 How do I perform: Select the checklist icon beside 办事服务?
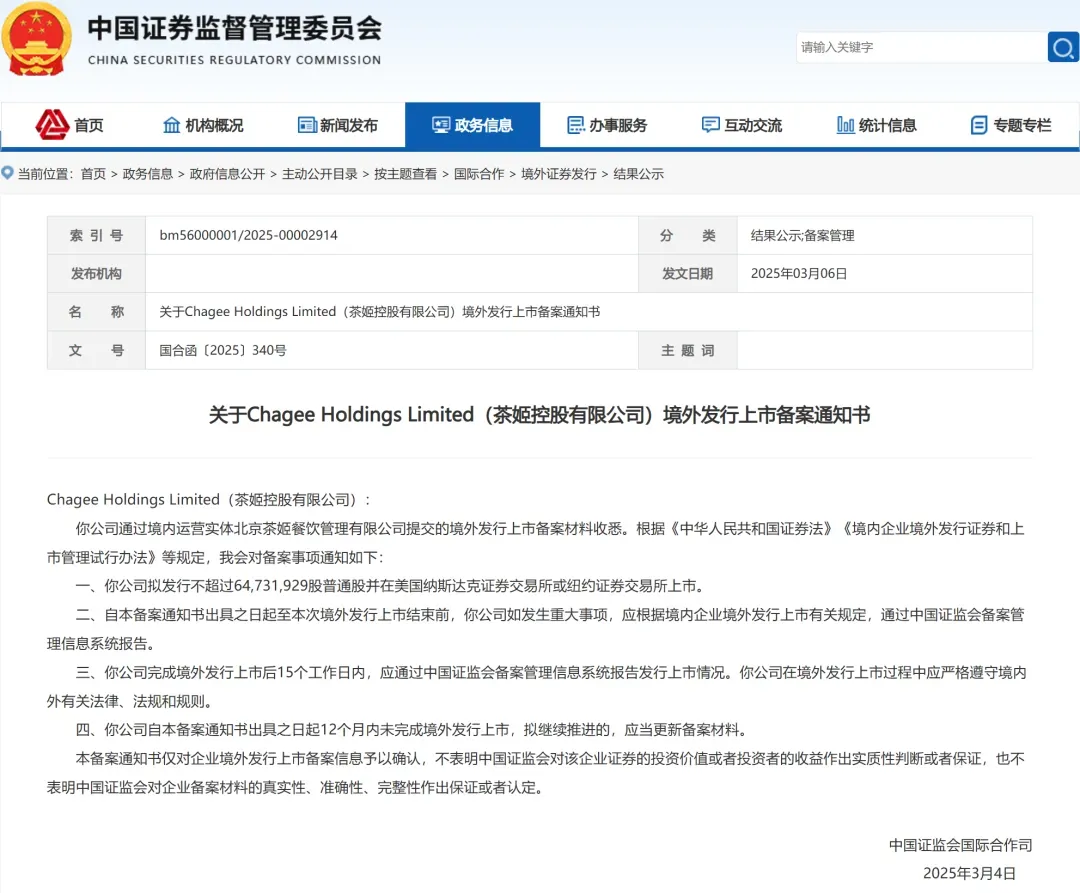pos(575,124)
